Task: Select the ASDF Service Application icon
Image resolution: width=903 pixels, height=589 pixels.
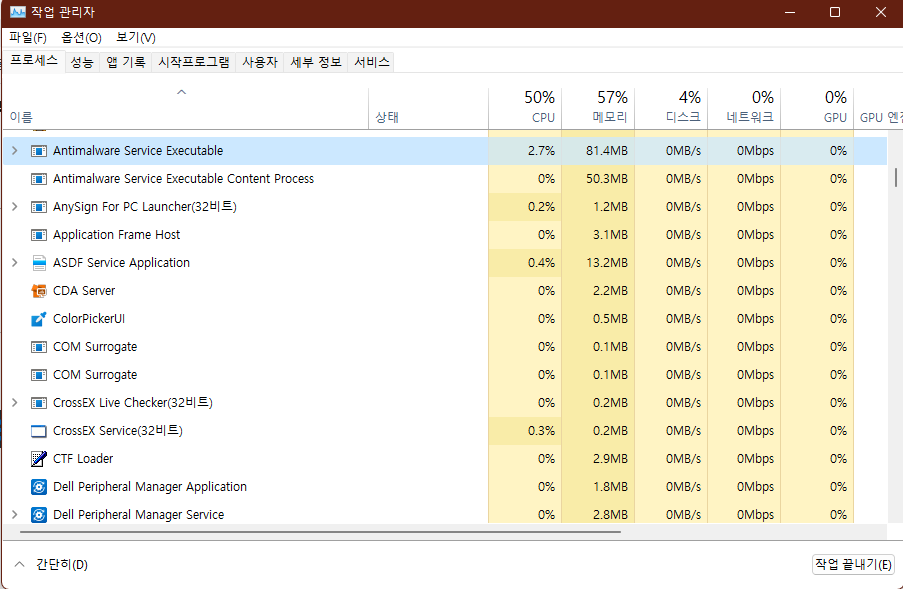Action: pyautogui.click(x=38, y=262)
